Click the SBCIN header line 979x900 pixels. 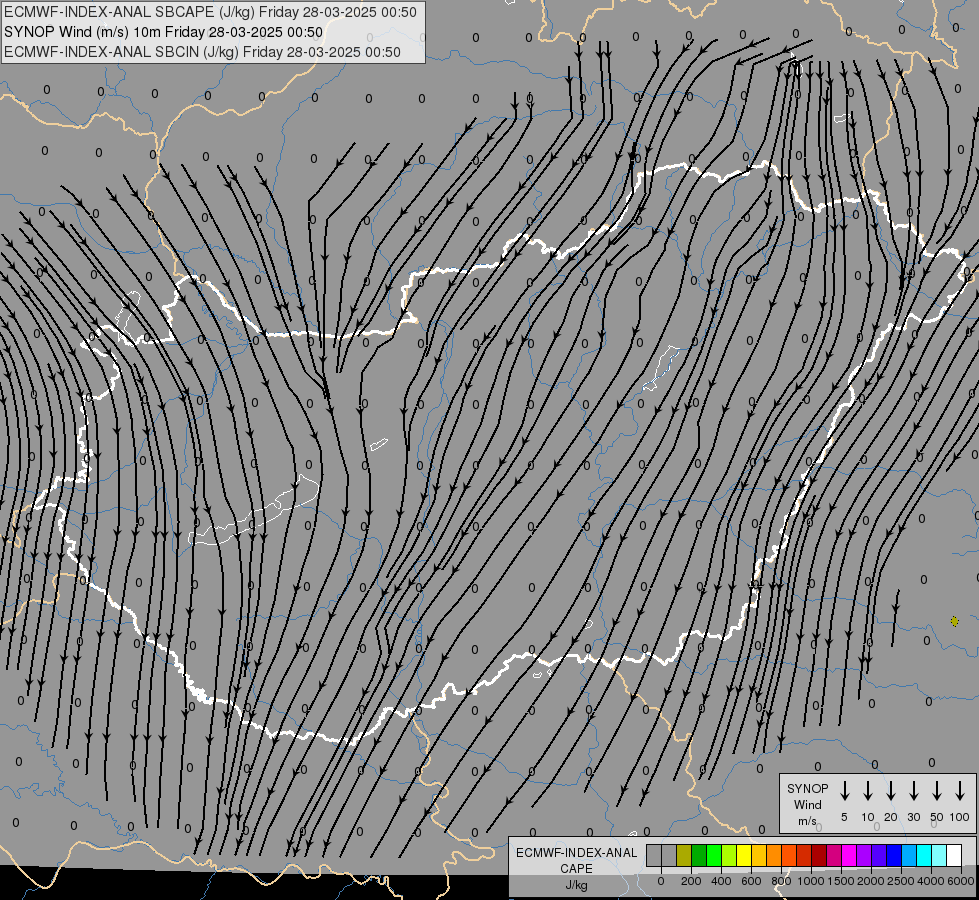point(202,52)
